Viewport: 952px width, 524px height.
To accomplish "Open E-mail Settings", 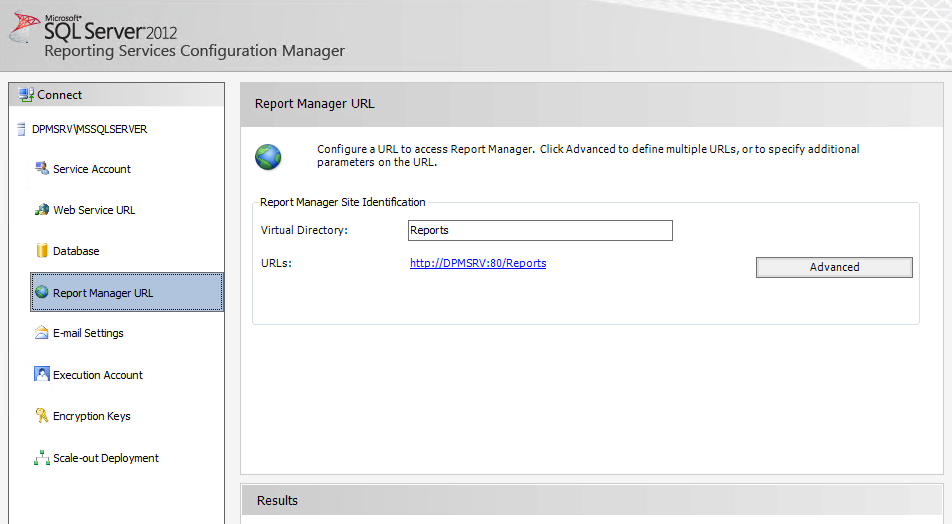I will click(88, 333).
